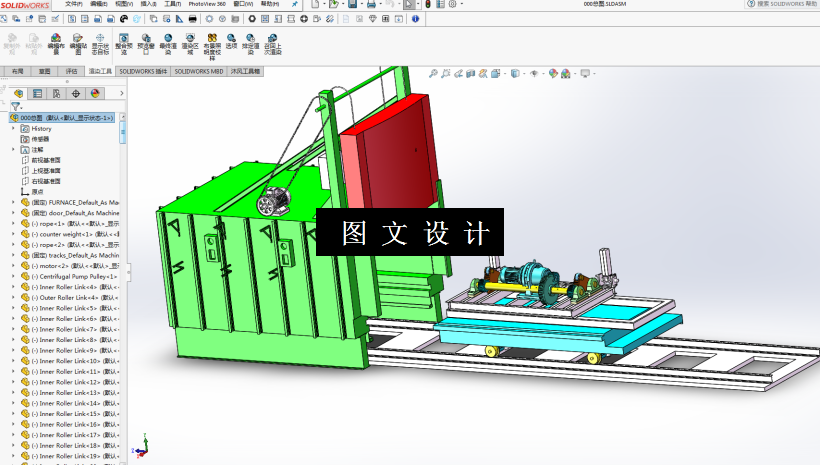Open Options gear dropdown arrow
This screenshot has width=820, height=465.
click(461, 4)
